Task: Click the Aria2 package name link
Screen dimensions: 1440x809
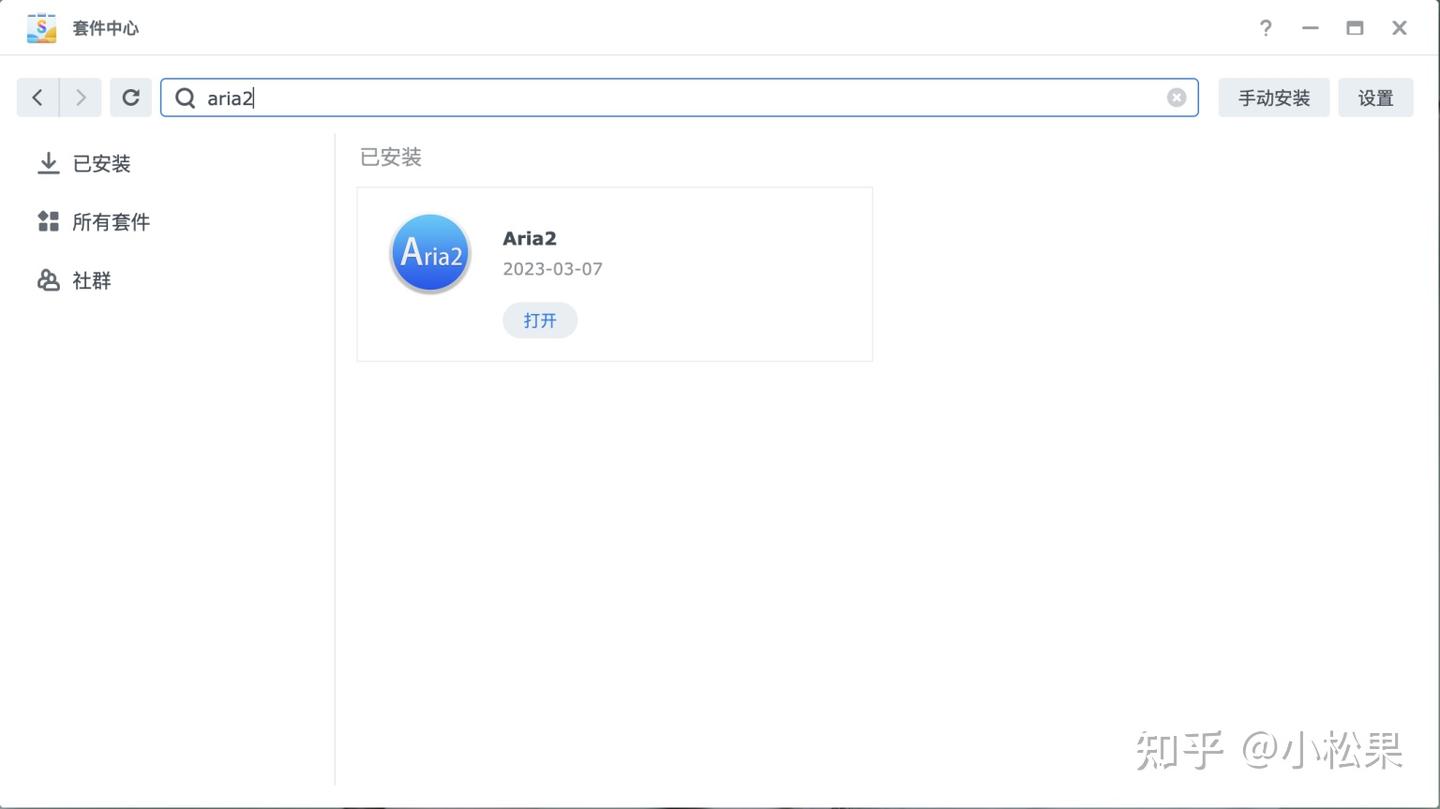Action: pyautogui.click(x=529, y=238)
